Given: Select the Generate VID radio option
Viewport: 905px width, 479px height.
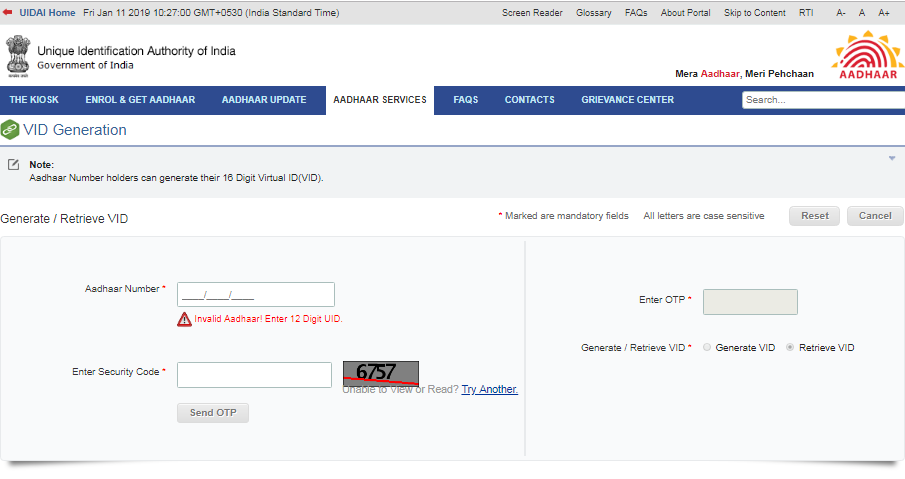Looking at the screenshot, I should pos(708,348).
